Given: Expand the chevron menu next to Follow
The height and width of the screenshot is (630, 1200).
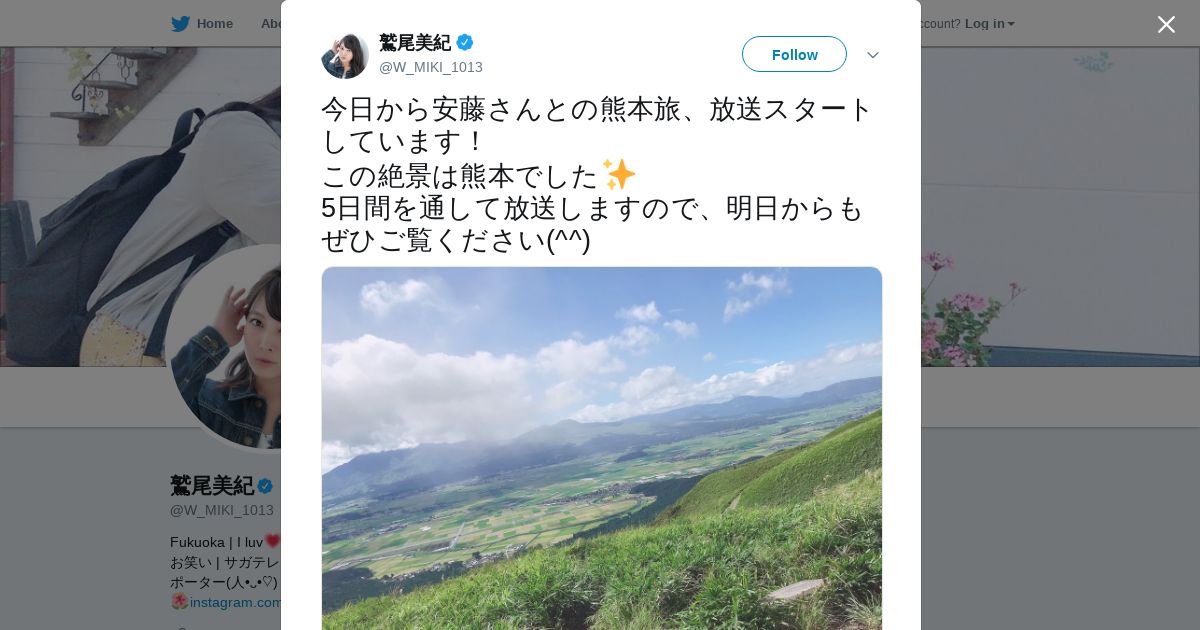Looking at the screenshot, I should pyautogui.click(x=873, y=55).
